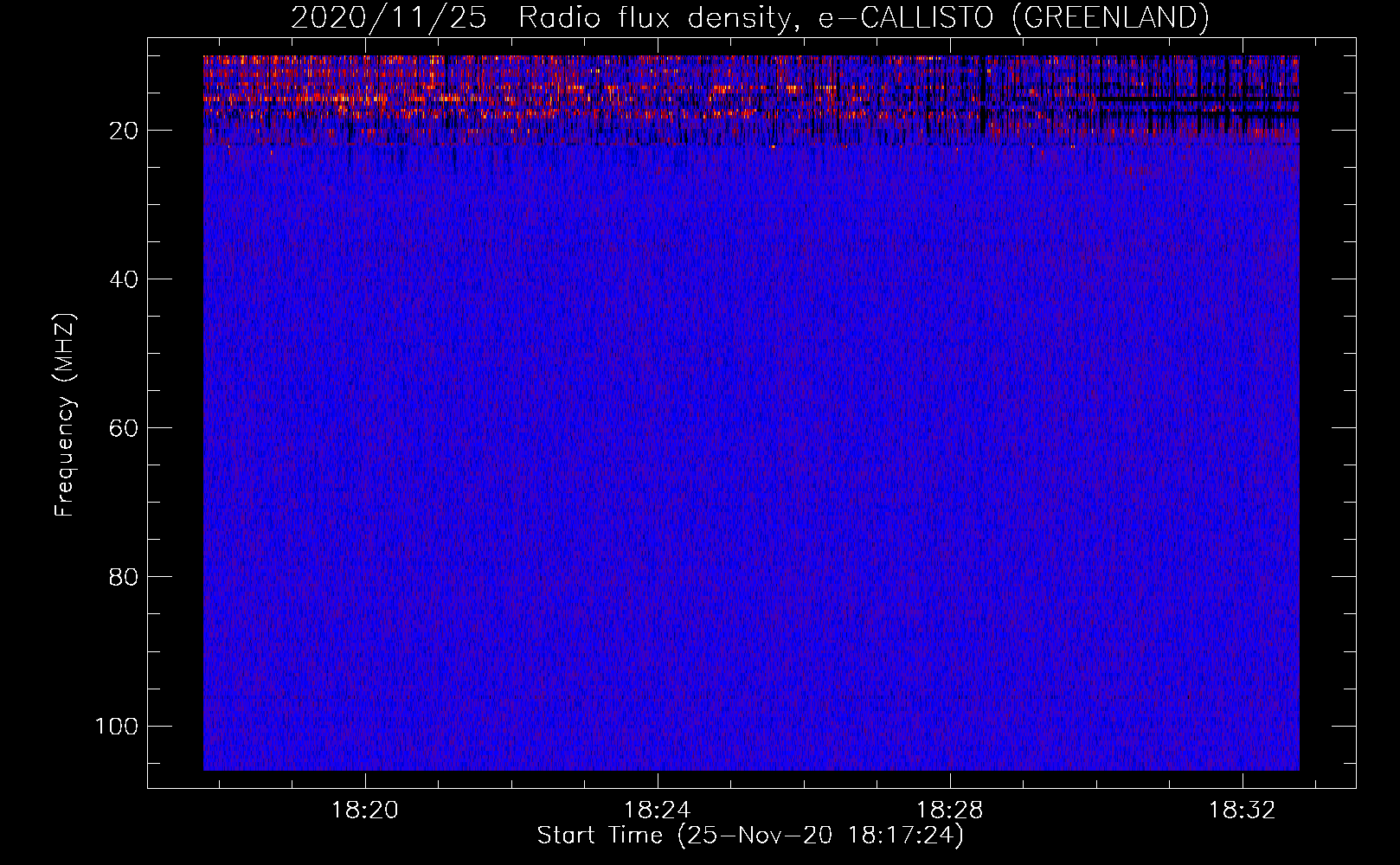Click the 18:20 time tick label
The image size is (1400, 865).
click(x=365, y=811)
